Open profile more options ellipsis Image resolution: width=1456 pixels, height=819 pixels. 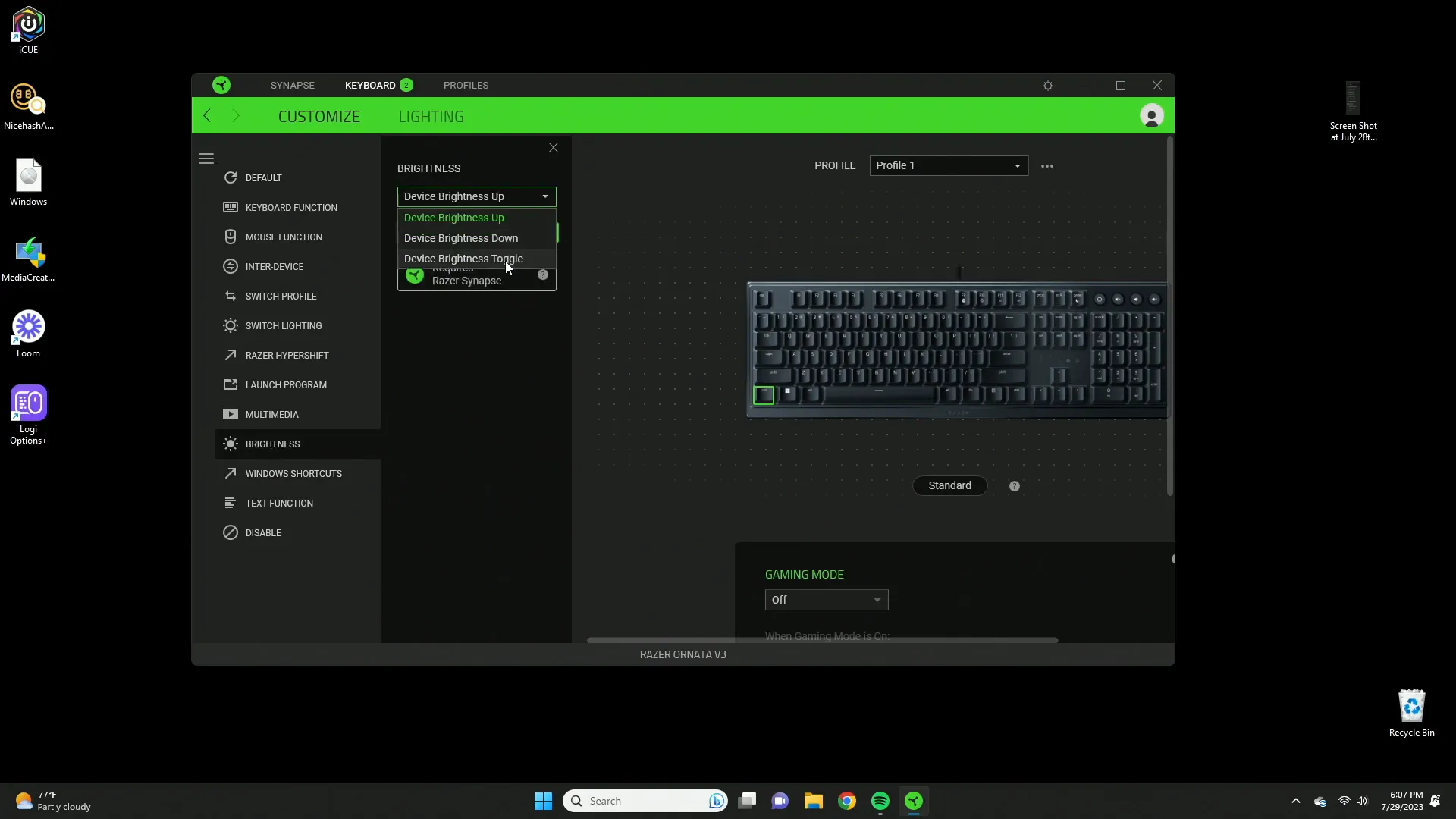point(1047,166)
